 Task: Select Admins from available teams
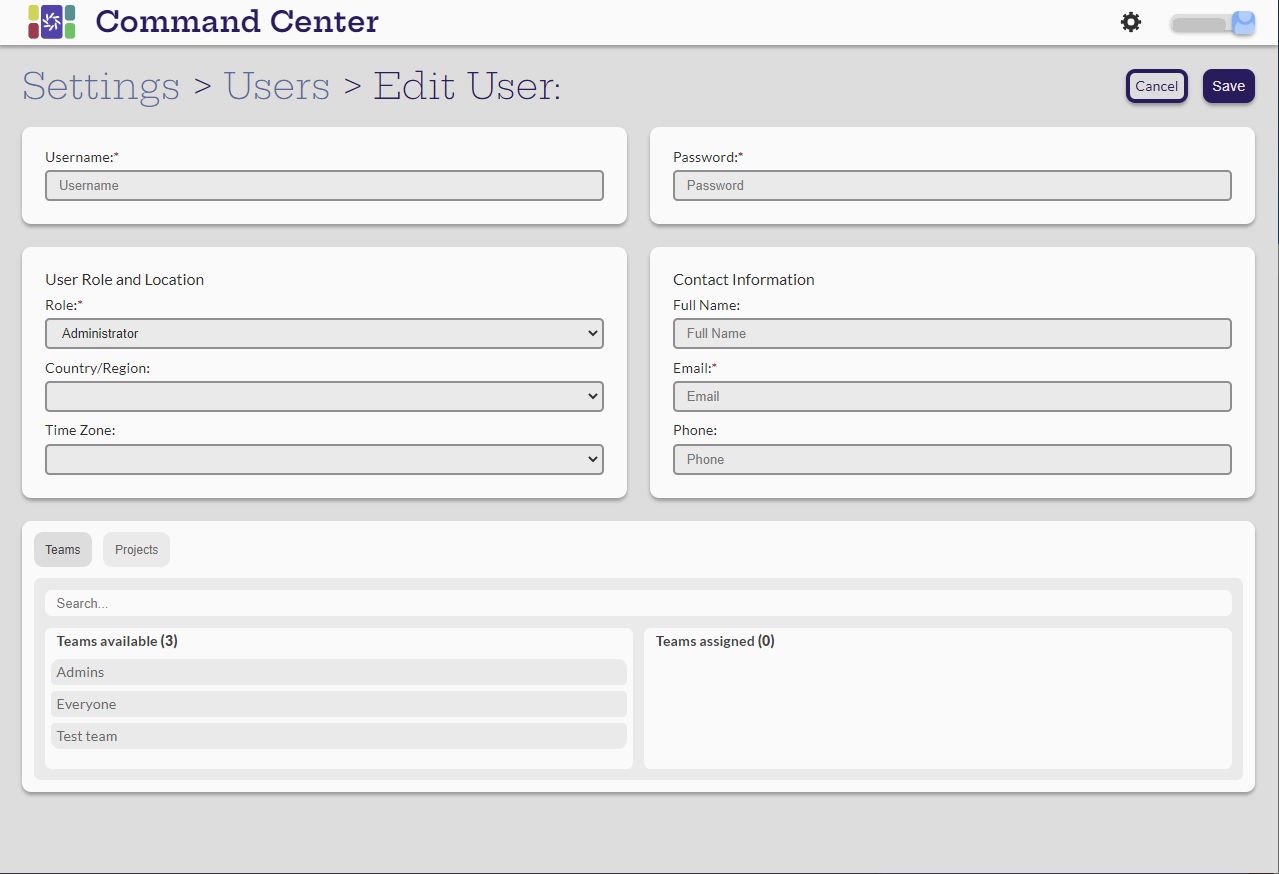pyautogui.click(x=338, y=672)
